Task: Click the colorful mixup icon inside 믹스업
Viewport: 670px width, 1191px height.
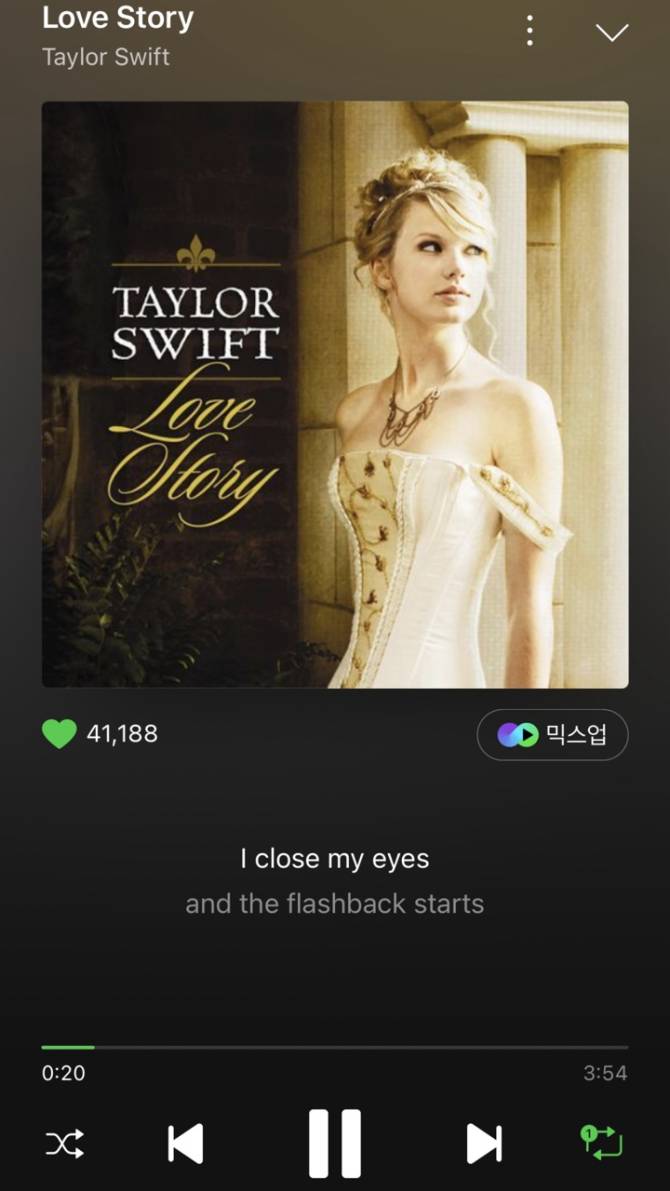Action: tap(517, 735)
